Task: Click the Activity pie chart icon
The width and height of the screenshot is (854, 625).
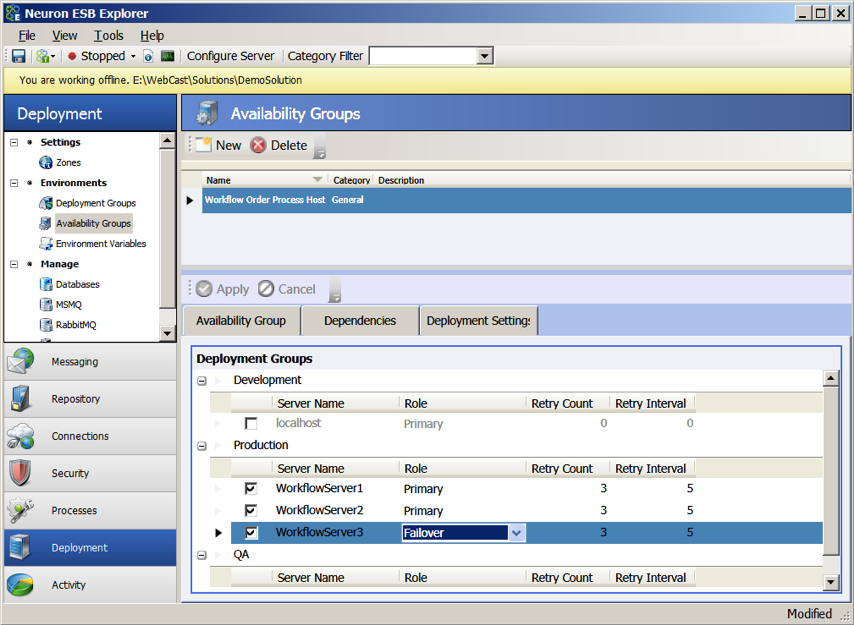Action: point(21,585)
